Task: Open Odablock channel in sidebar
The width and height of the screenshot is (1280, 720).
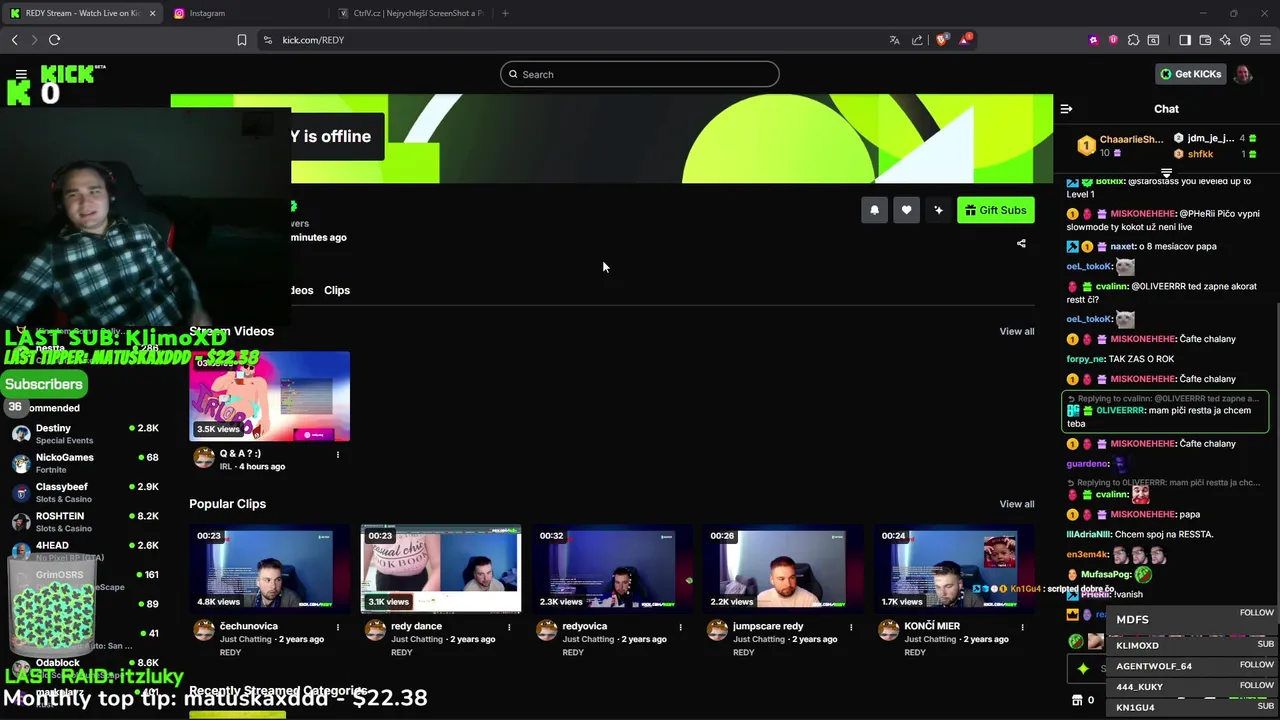Action: pyautogui.click(x=85, y=668)
